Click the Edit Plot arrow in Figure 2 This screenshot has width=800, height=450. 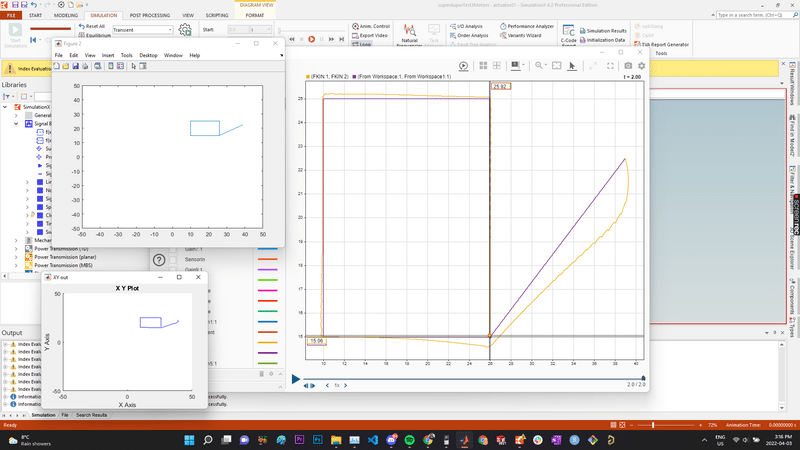point(133,66)
